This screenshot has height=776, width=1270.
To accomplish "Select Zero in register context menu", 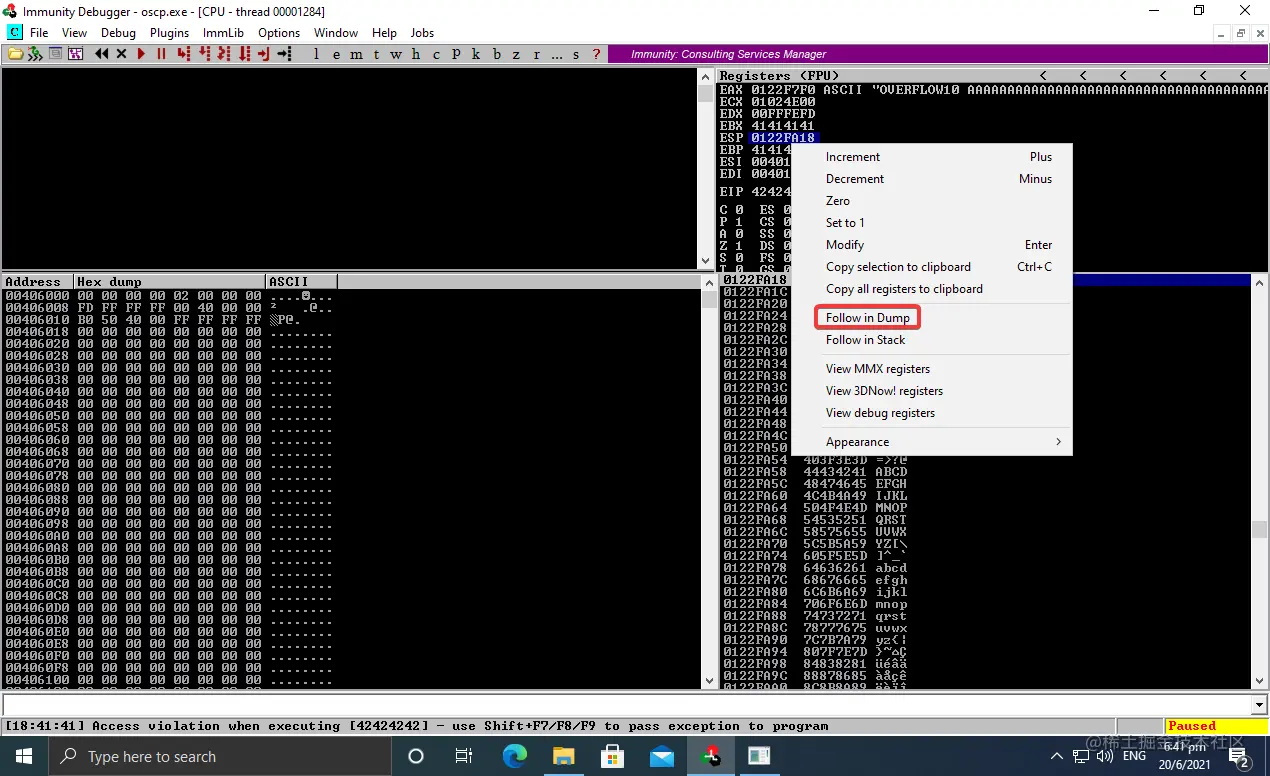I will pyautogui.click(x=838, y=201).
